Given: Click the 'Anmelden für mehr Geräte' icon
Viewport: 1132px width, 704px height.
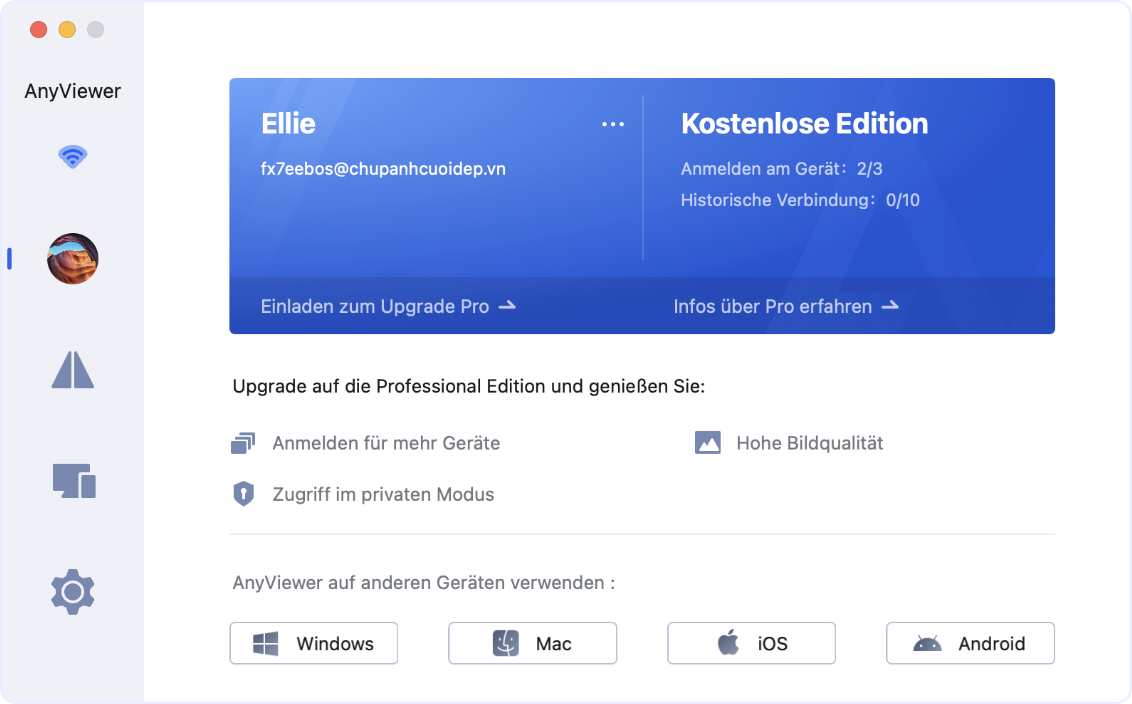Looking at the screenshot, I should [243, 443].
